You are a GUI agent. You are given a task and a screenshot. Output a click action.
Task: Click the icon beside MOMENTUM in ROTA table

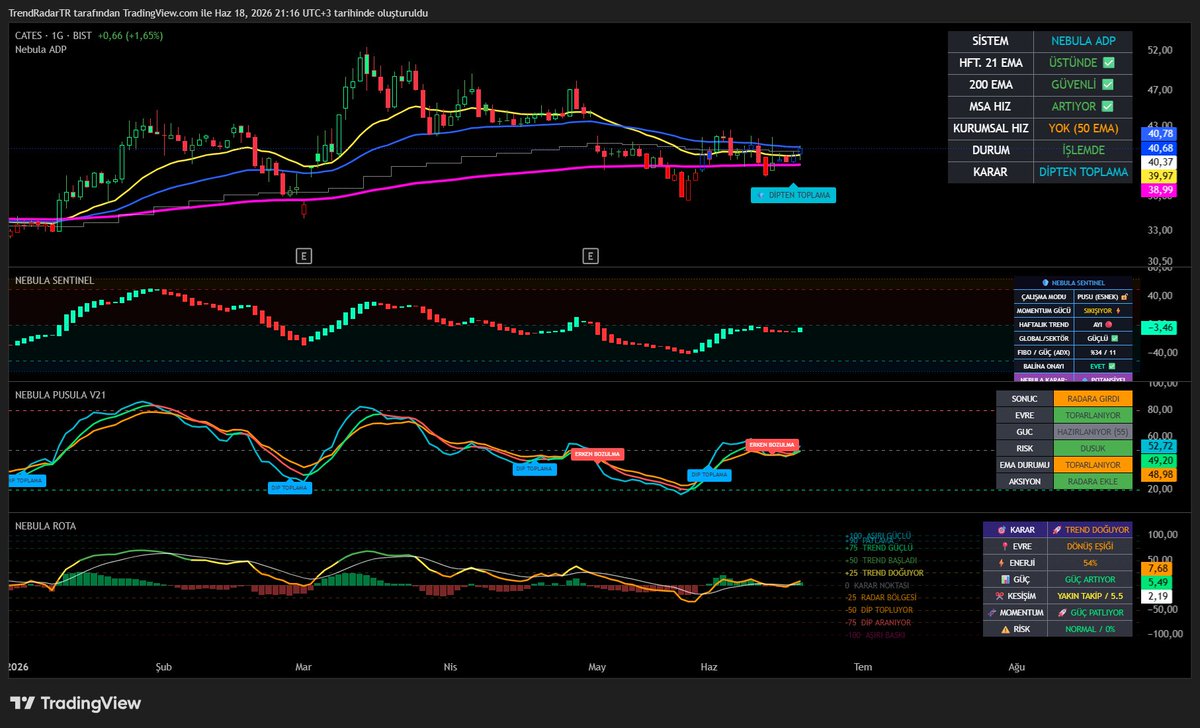[992, 612]
